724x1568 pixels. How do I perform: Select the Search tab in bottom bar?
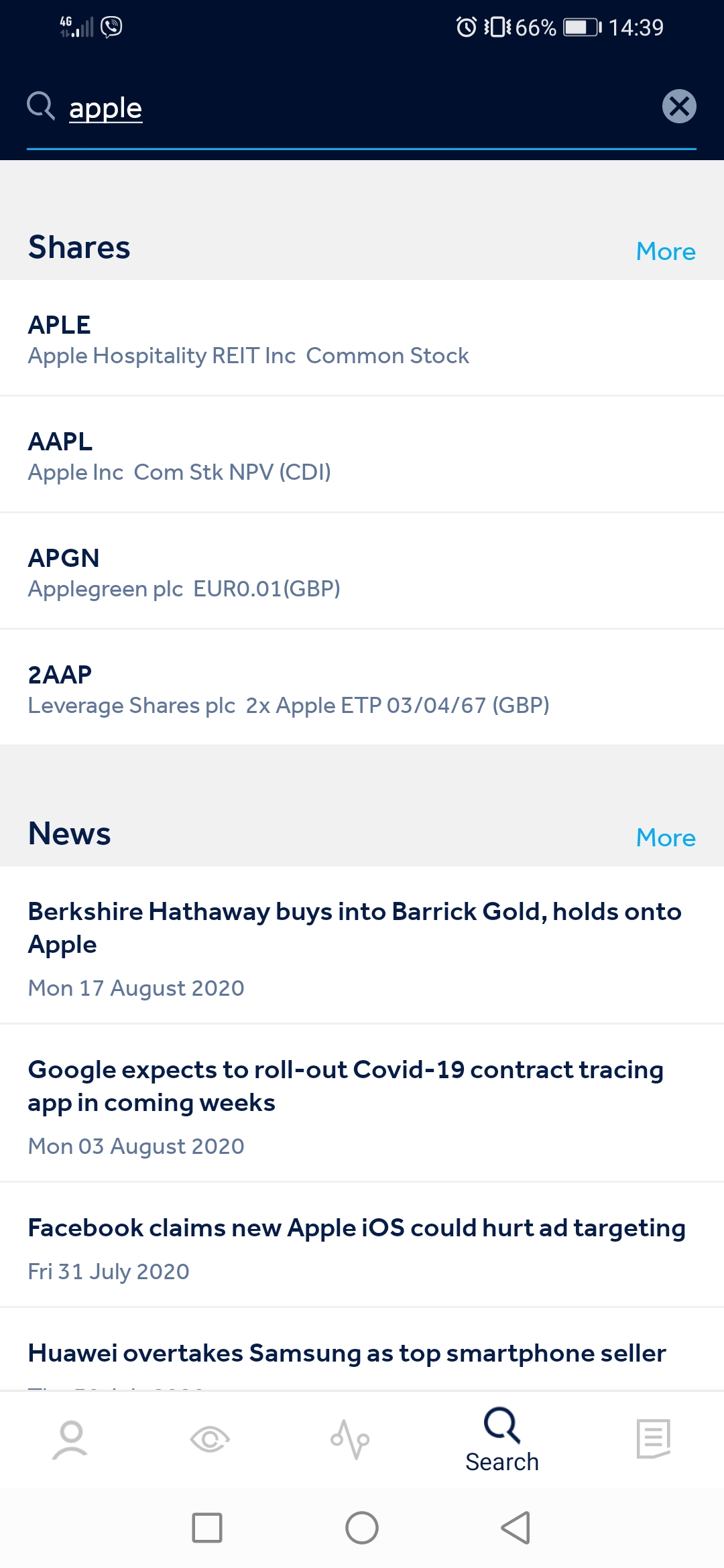pyautogui.click(x=502, y=1441)
